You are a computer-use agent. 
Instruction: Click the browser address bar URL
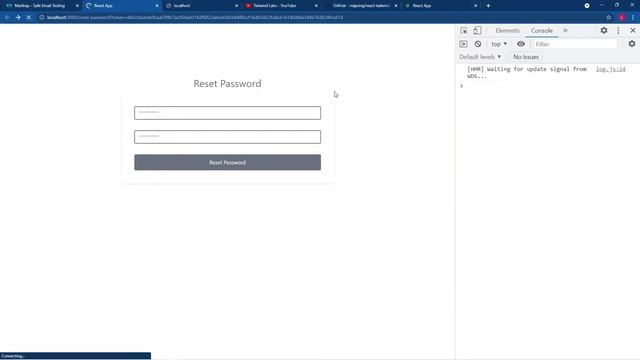click(195, 18)
